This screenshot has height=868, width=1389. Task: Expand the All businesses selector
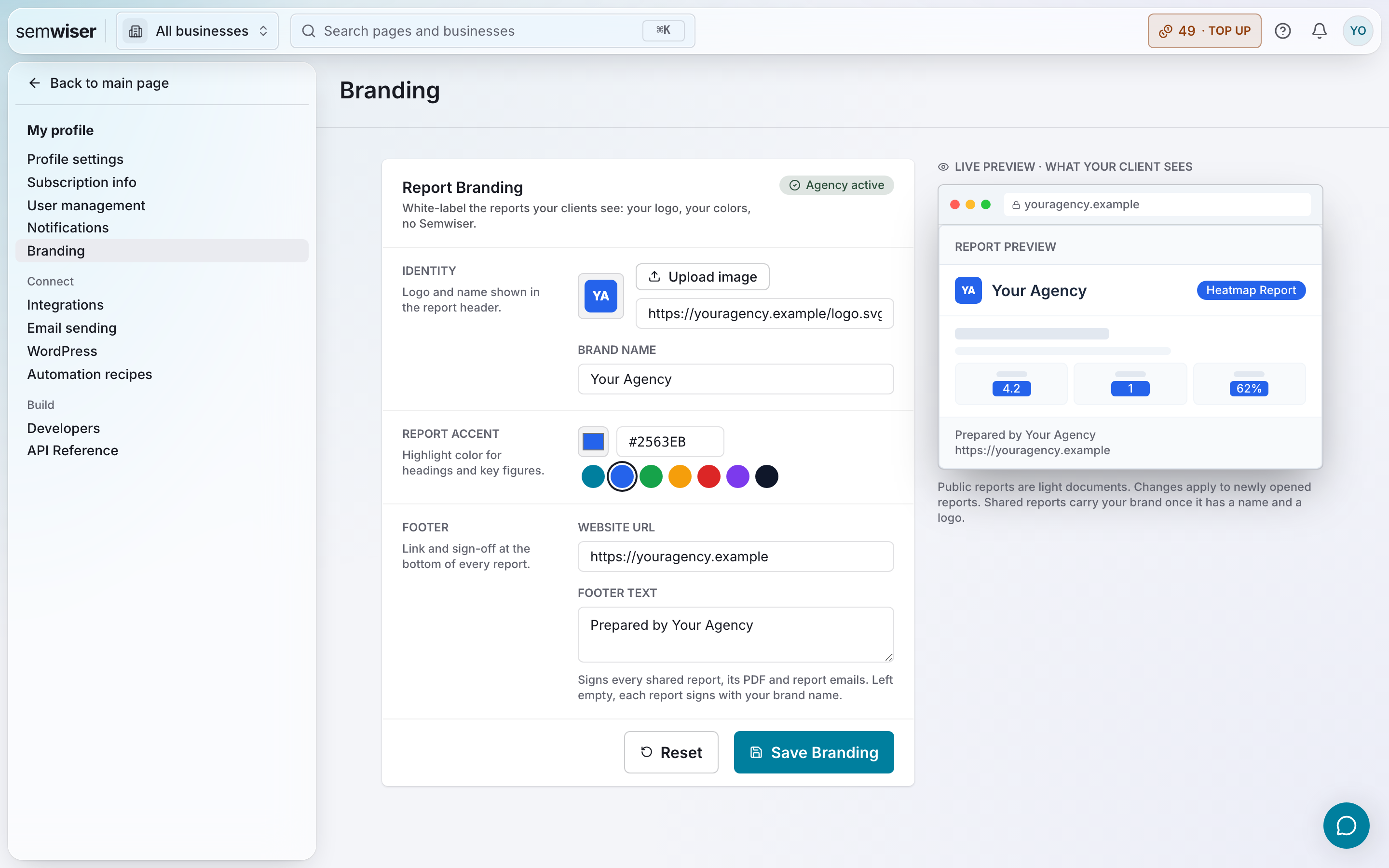[x=197, y=31]
